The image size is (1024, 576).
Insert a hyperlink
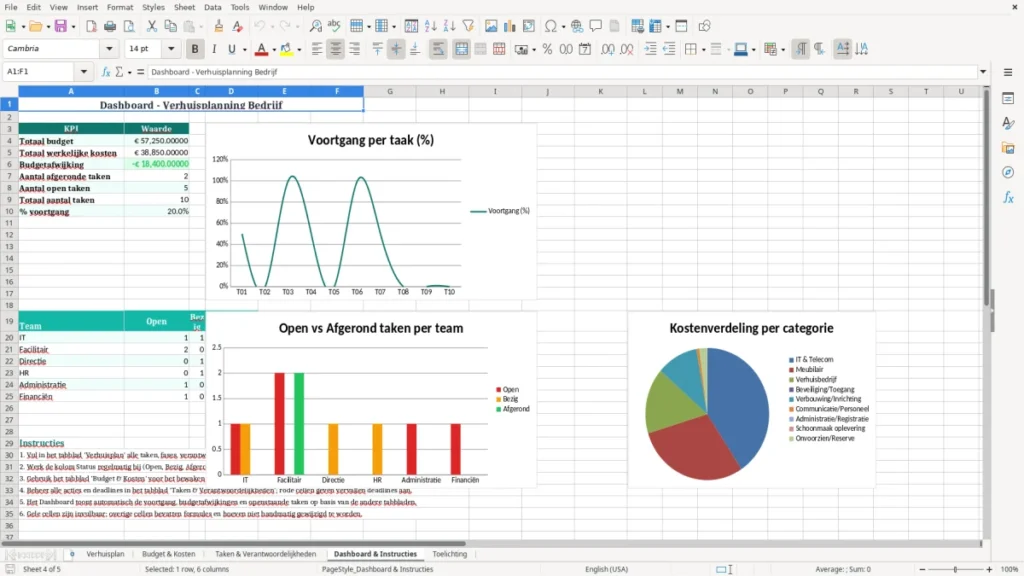point(577,26)
